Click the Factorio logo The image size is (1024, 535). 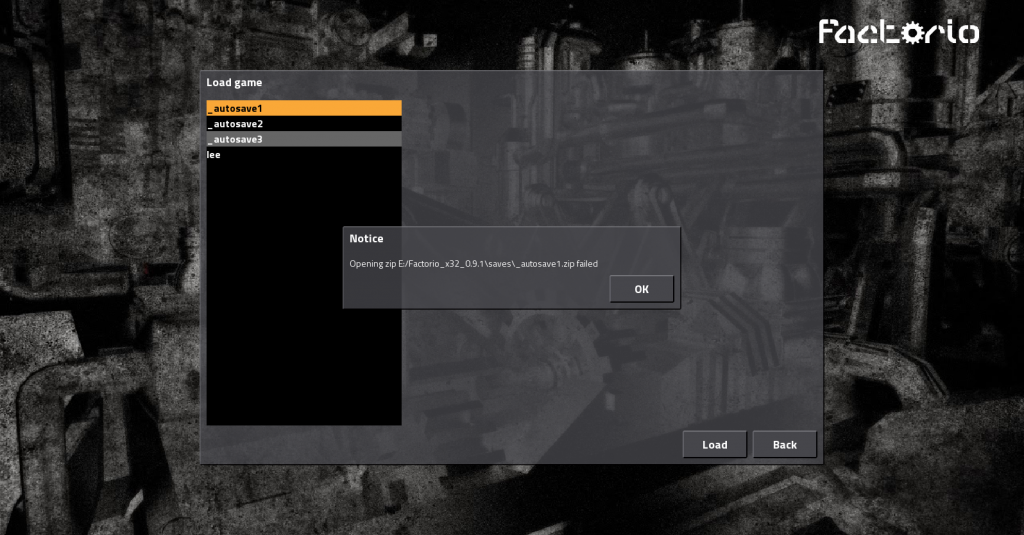898,32
